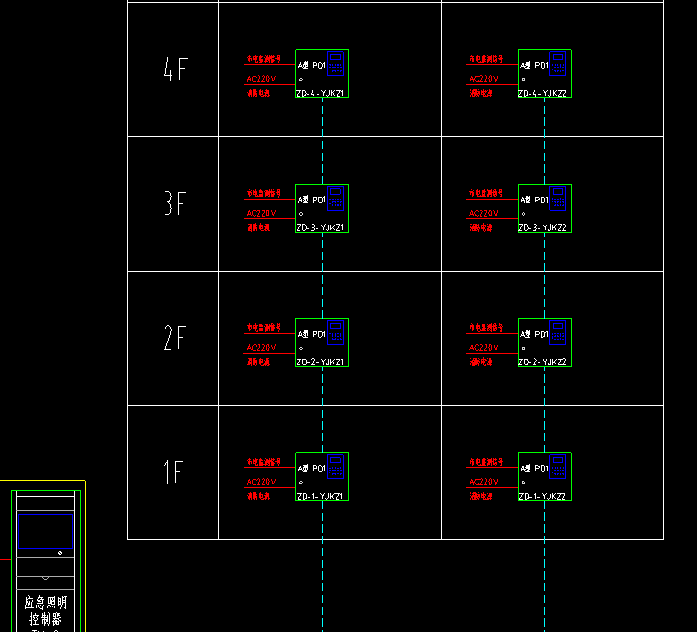Click the ZD-3-YJKZ1 label text

click(x=320, y=228)
